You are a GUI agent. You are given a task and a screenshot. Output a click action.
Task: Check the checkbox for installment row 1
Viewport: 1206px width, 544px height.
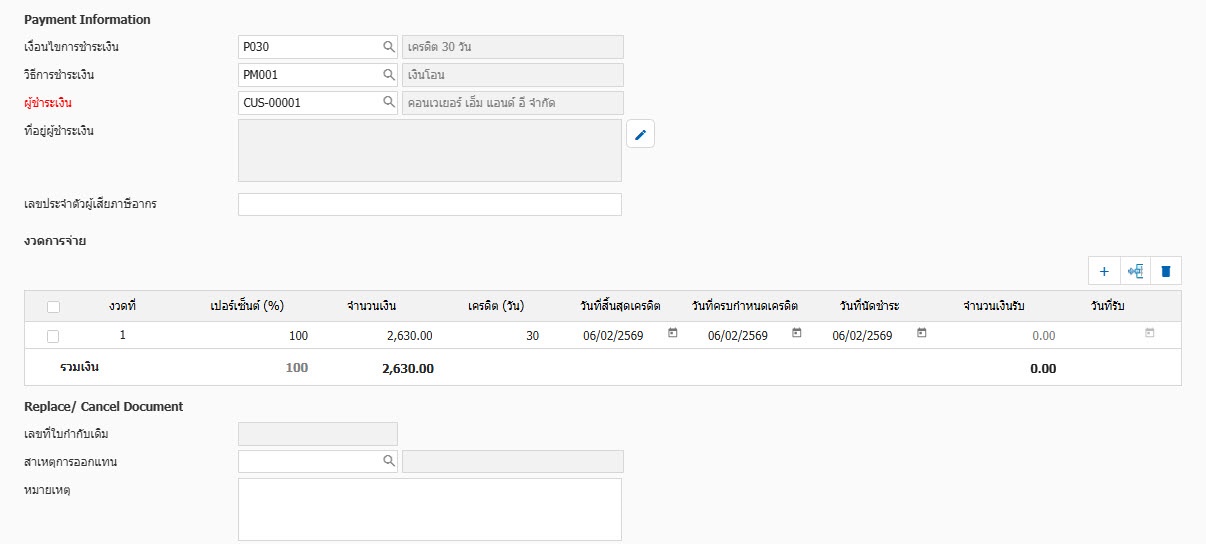53,336
